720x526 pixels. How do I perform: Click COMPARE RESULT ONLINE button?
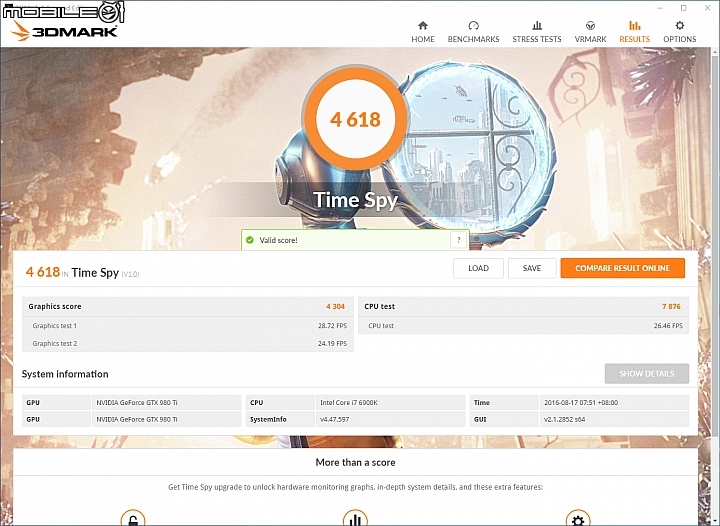(622, 268)
